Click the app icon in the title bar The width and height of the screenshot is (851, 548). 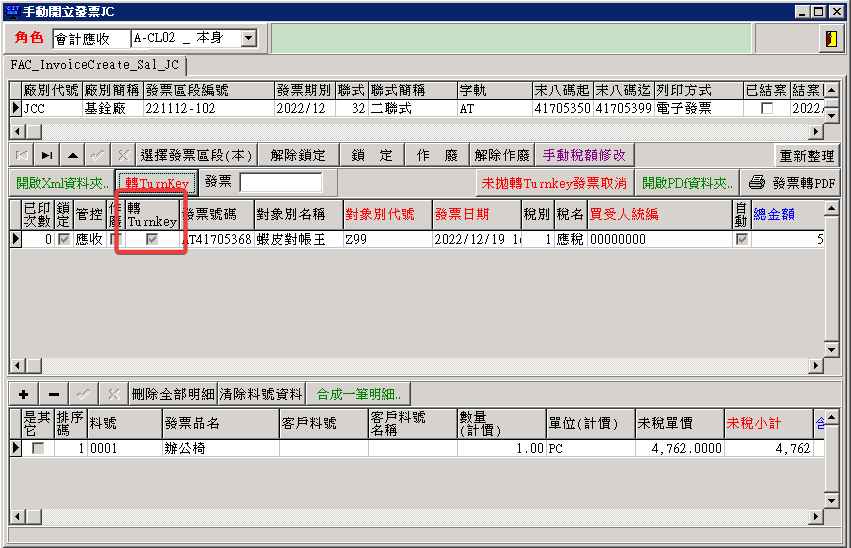[11, 11]
